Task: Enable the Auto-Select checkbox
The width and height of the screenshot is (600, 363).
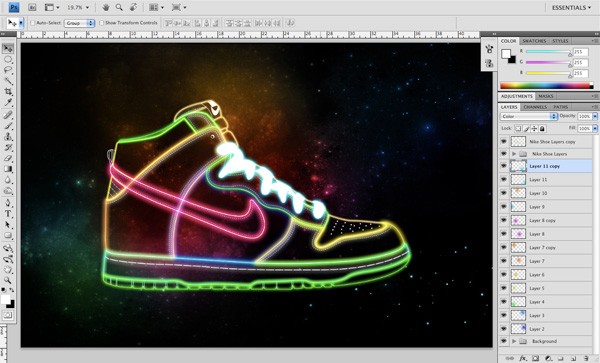Action: (33, 23)
